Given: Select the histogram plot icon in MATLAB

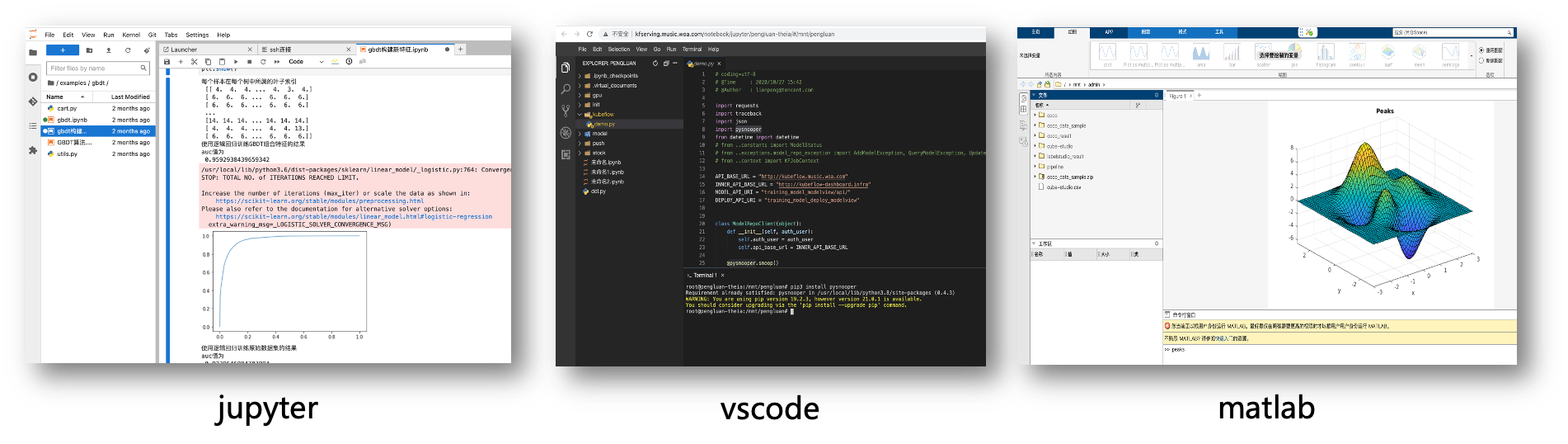Looking at the screenshot, I should point(1326,54).
